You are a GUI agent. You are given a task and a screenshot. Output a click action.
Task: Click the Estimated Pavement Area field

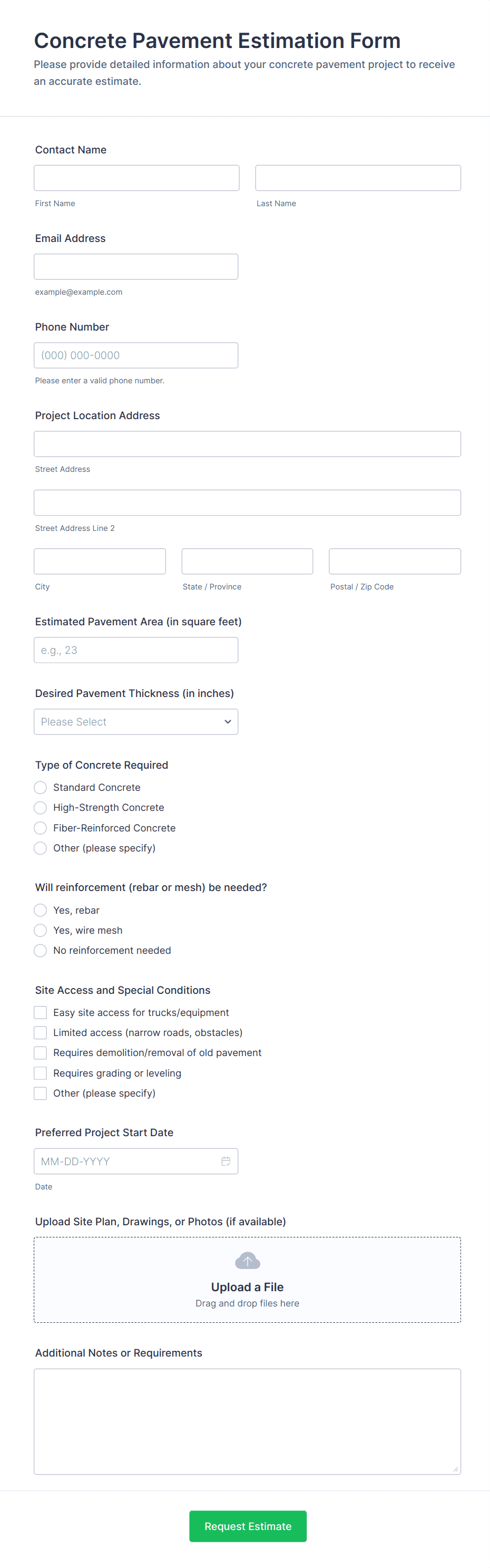pos(135,650)
